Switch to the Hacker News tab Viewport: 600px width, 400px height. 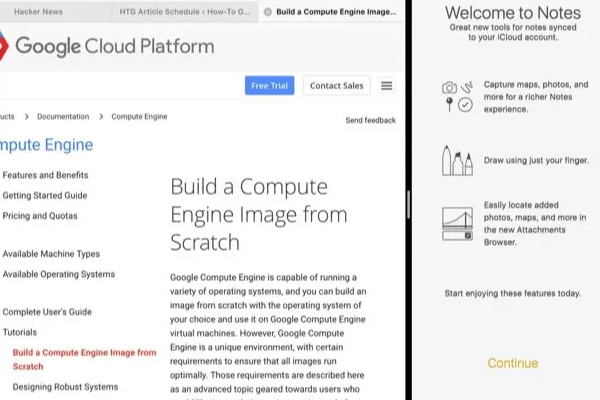coord(38,12)
